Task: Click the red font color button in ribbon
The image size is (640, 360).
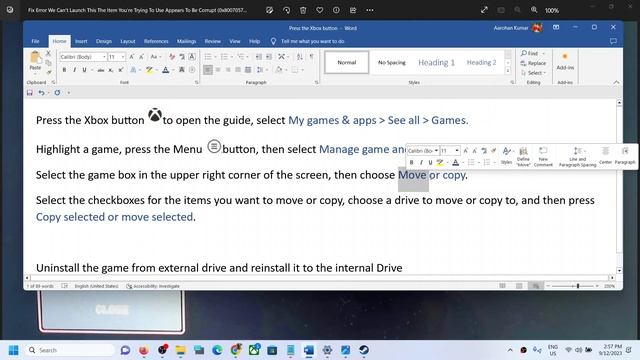Action: coord(165,70)
